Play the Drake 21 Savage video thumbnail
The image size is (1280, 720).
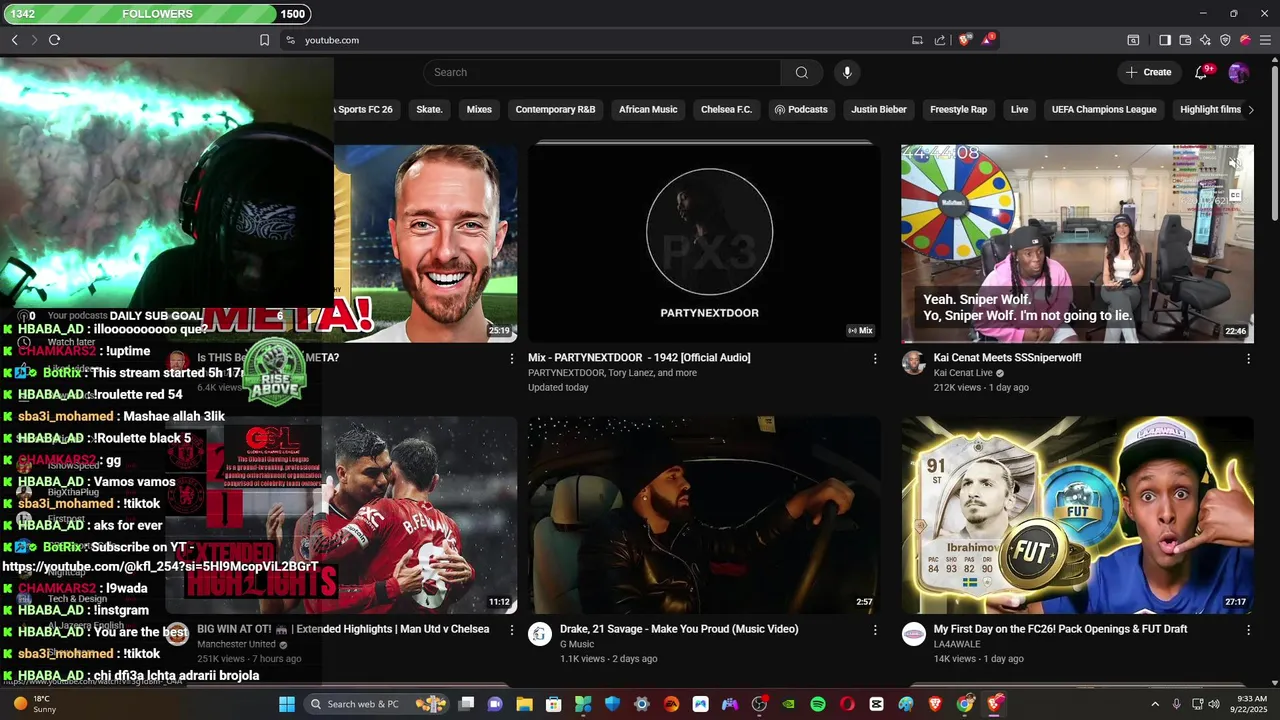pyautogui.click(x=705, y=515)
